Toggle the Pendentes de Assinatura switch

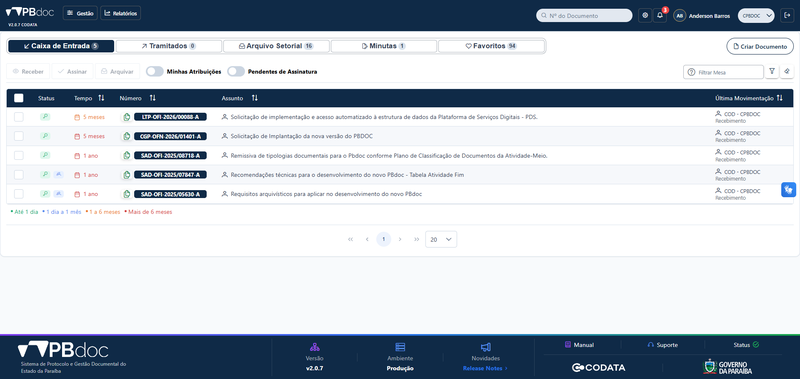(236, 72)
